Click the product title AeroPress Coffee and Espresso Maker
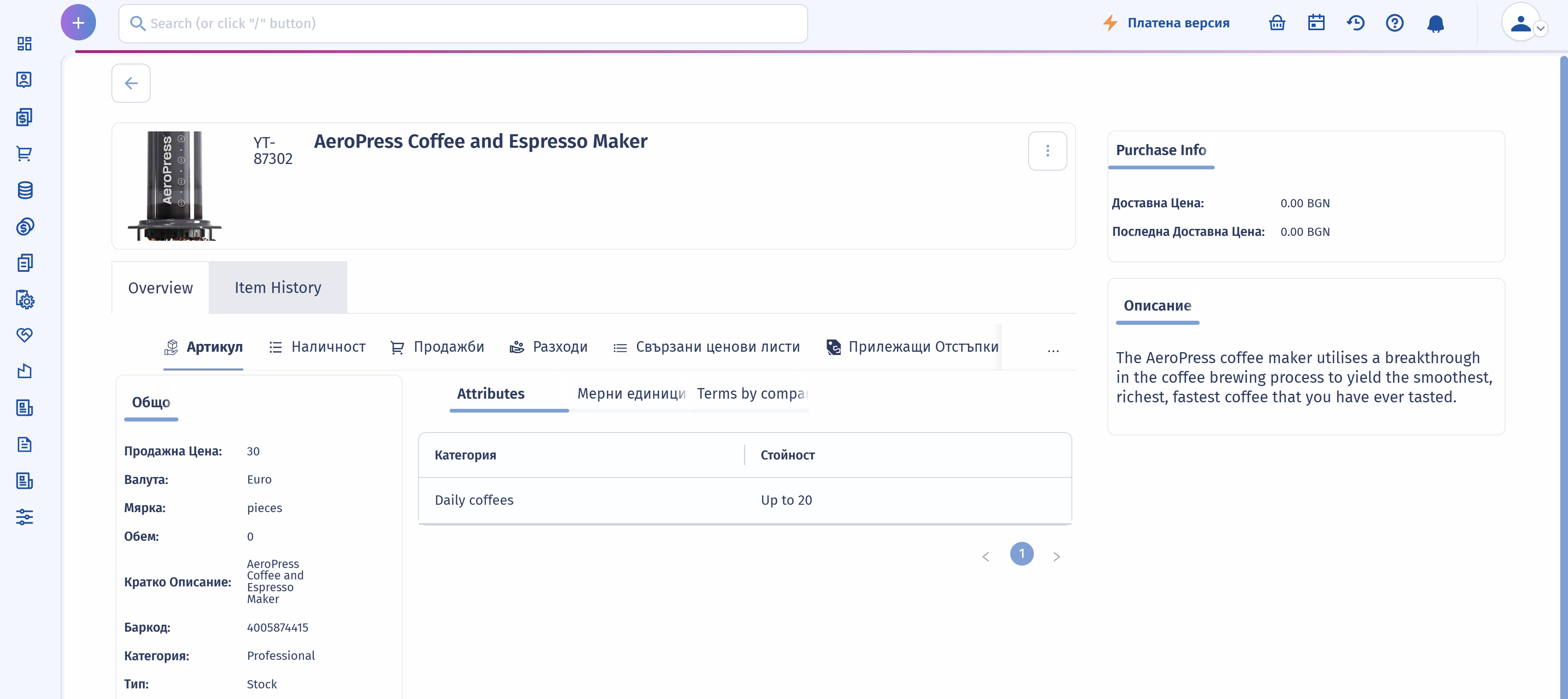Screen dimensions: 1568x699 click(480, 142)
